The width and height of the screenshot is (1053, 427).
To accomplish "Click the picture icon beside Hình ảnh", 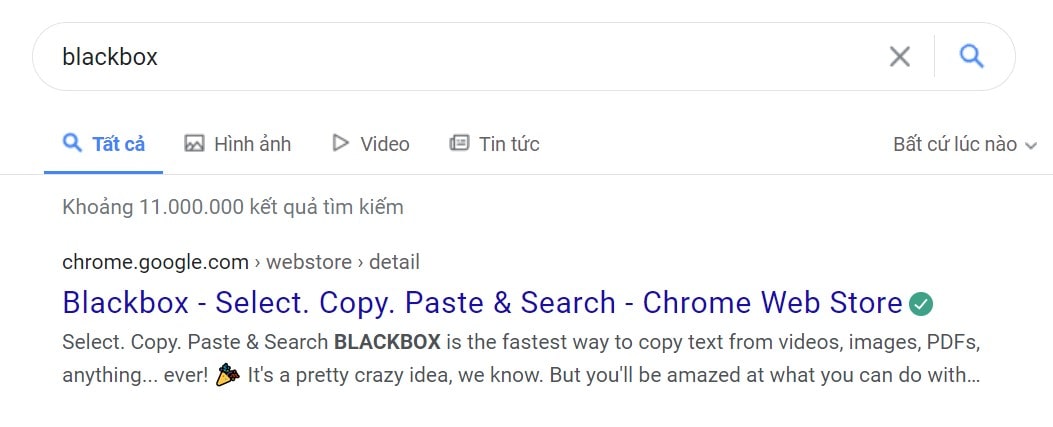I will click(x=194, y=143).
